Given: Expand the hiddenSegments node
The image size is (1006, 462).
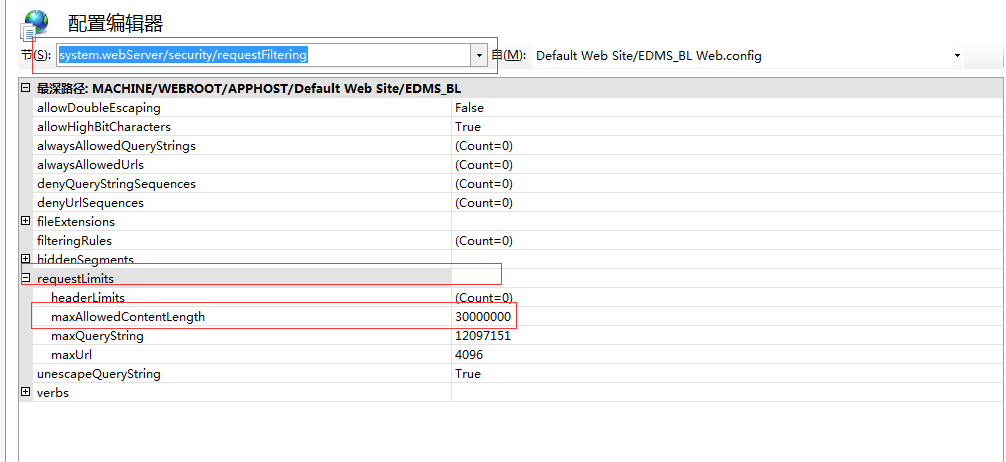Looking at the screenshot, I should pos(26,259).
